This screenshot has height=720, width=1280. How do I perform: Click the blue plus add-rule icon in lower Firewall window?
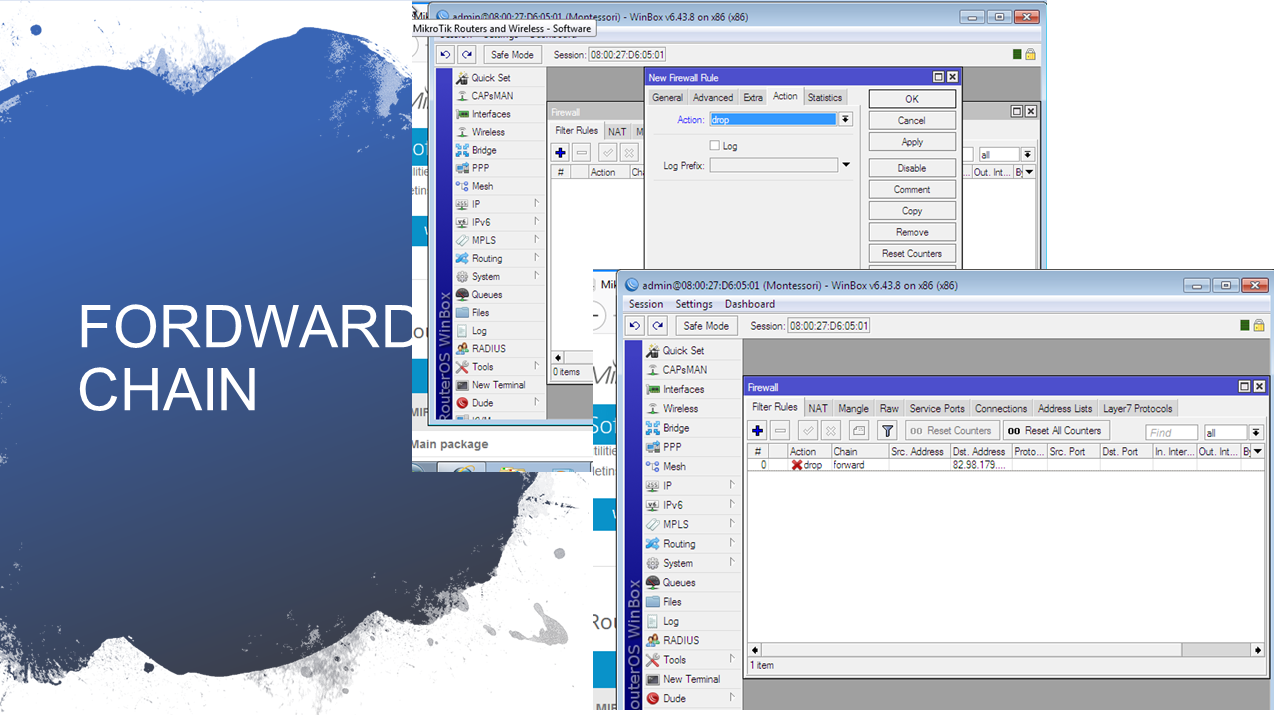coord(758,431)
